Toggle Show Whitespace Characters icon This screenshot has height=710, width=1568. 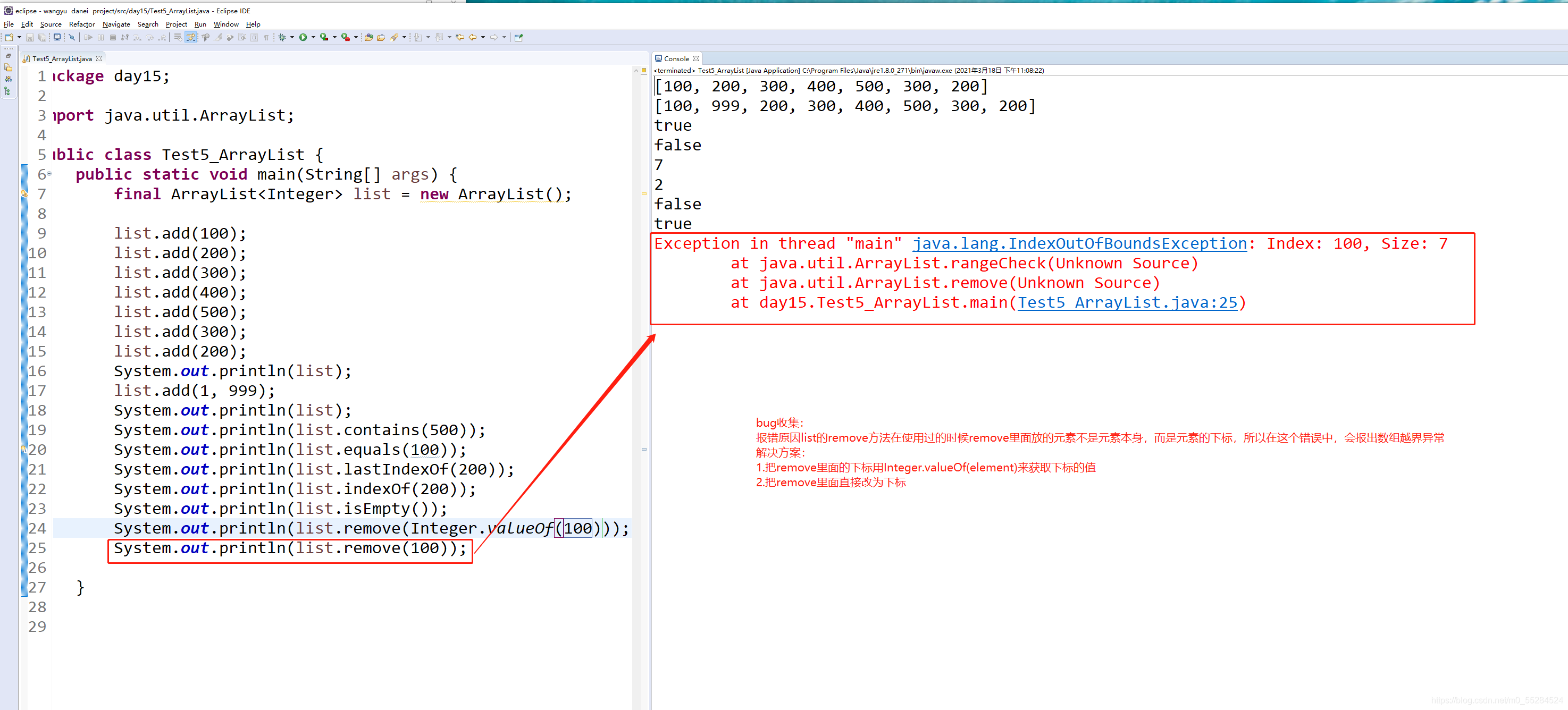pos(266,37)
